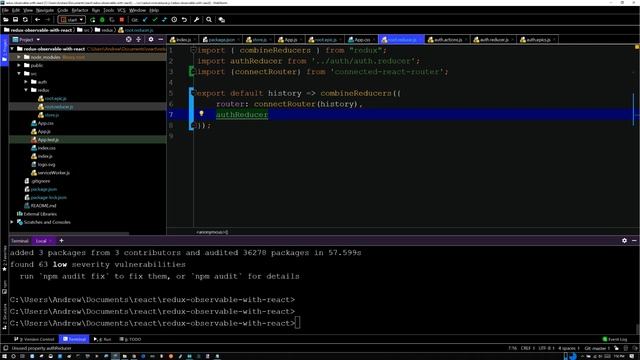Expand the node_modules folder
Image resolution: width=640 pixels, height=360 pixels.
pos(19,57)
